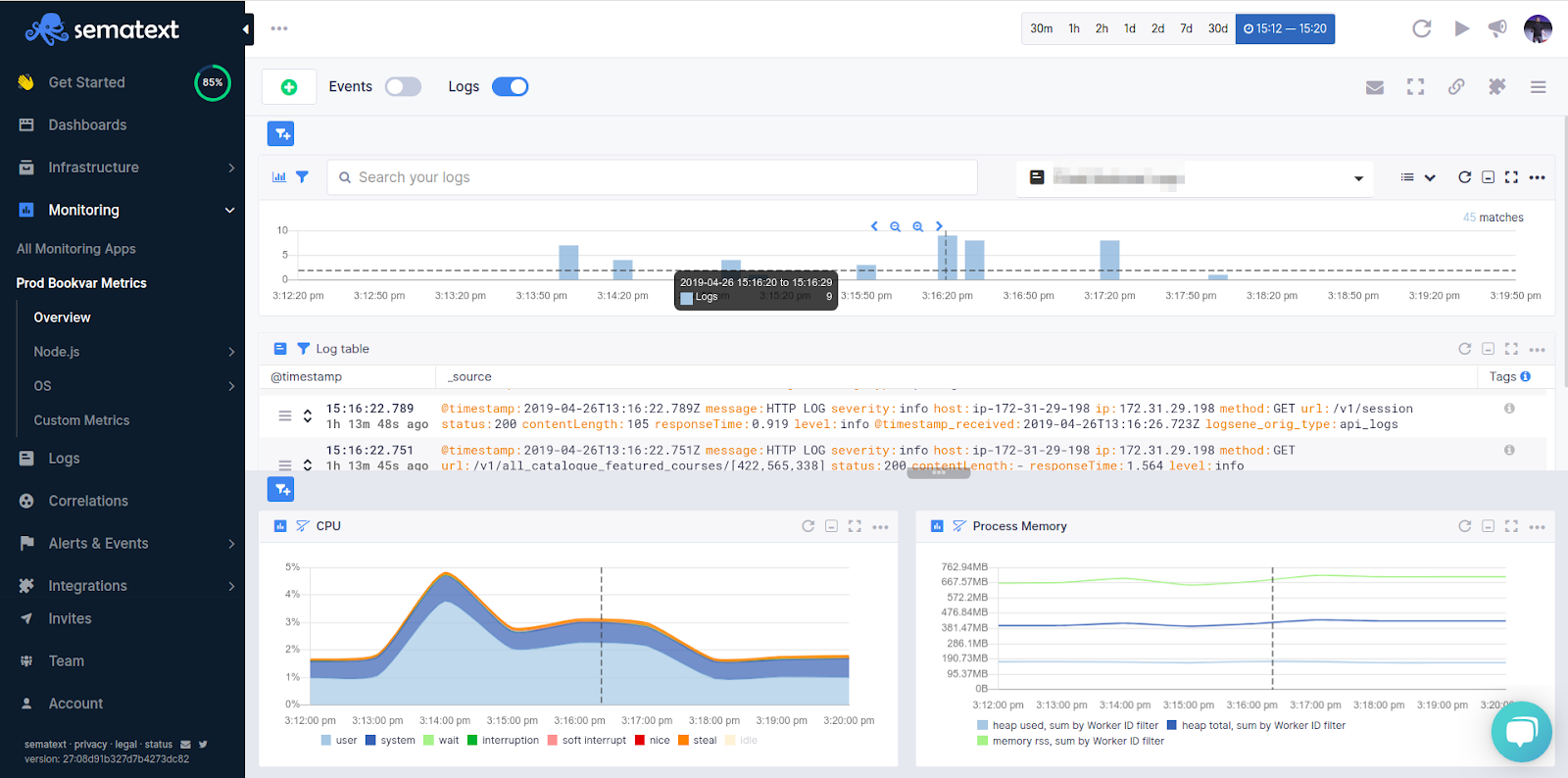
Task: Select Custom Metrics in monitoring menu
Action: [x=81, y=420]
